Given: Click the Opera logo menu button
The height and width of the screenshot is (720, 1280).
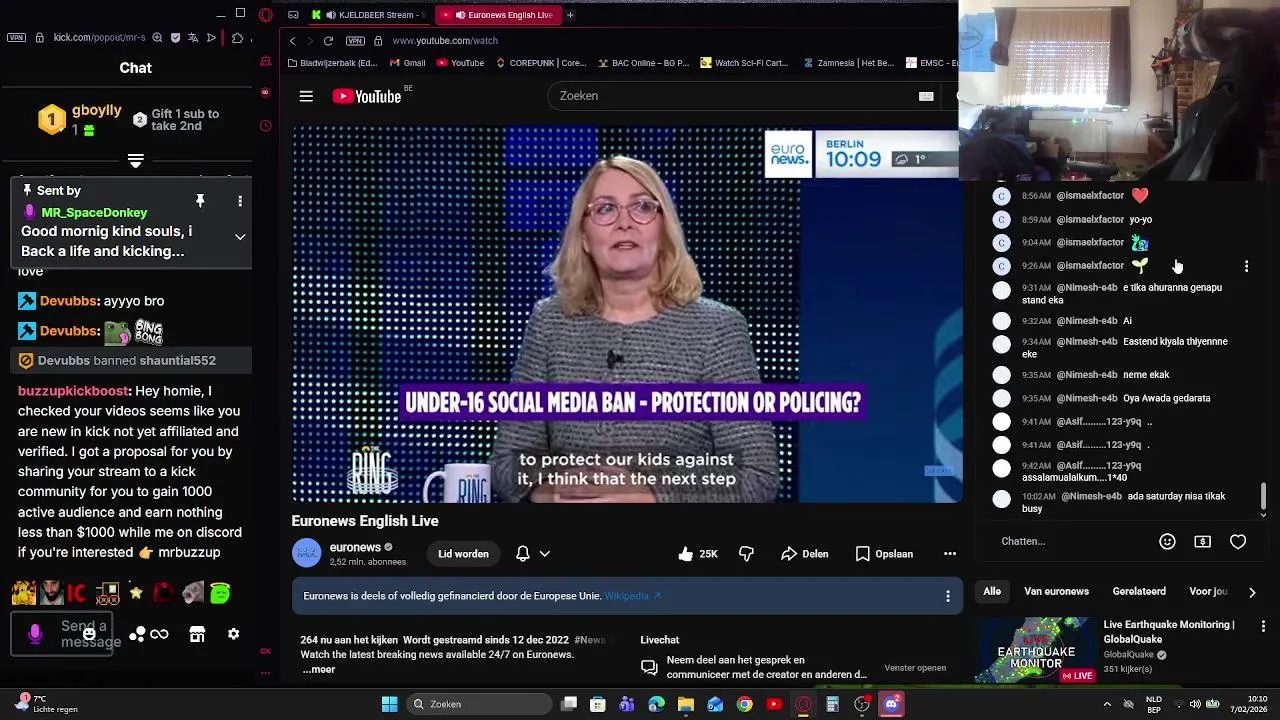Looking at the screenshot, I should coord(265,15).
